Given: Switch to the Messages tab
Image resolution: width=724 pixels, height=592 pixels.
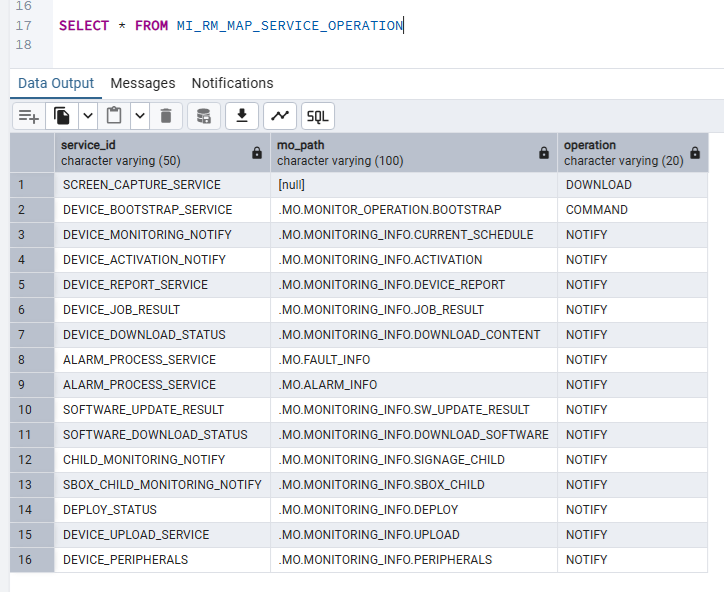Looking at the screenshot, I should pos(143,83).
